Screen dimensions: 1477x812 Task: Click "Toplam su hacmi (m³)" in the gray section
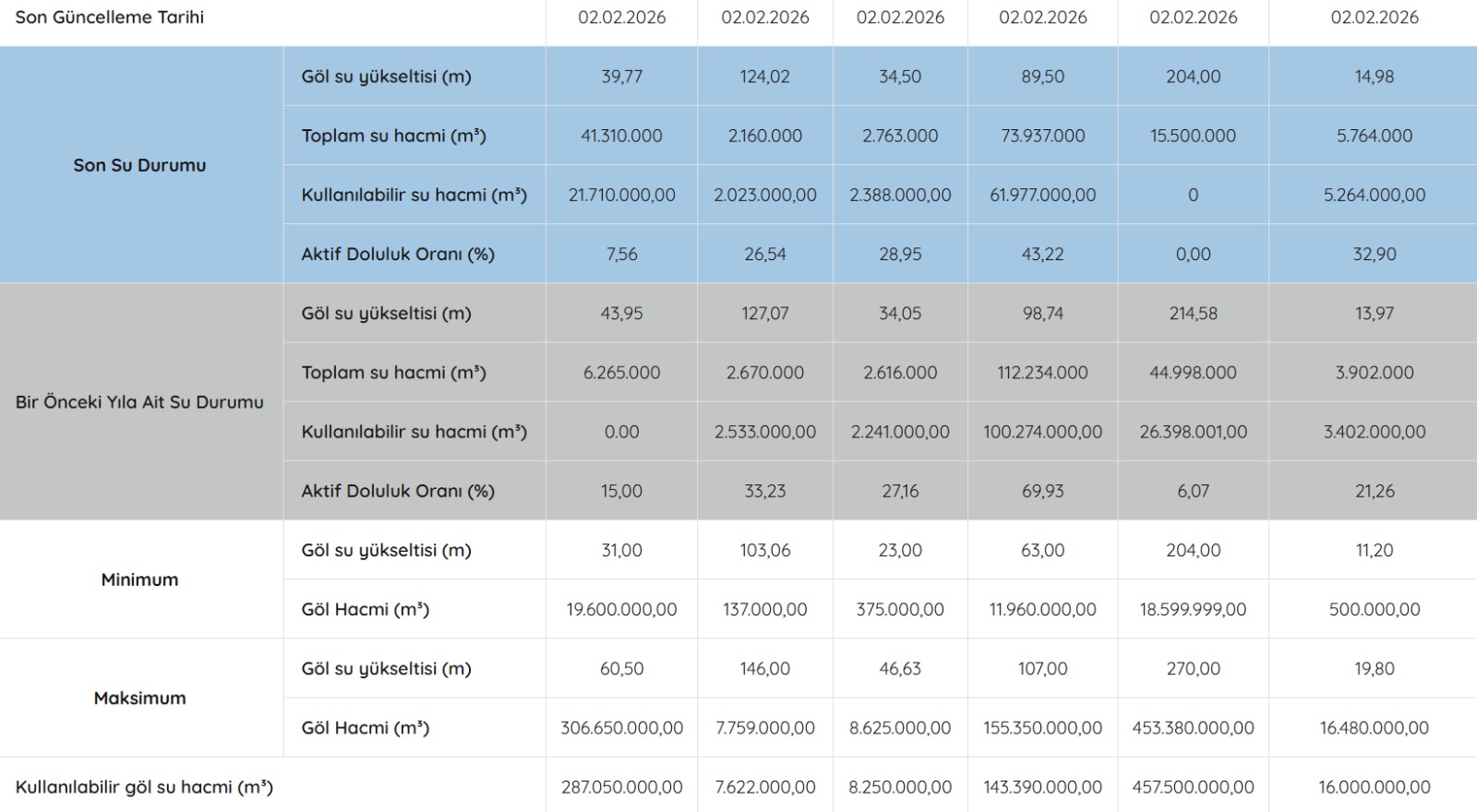point(393,373)
